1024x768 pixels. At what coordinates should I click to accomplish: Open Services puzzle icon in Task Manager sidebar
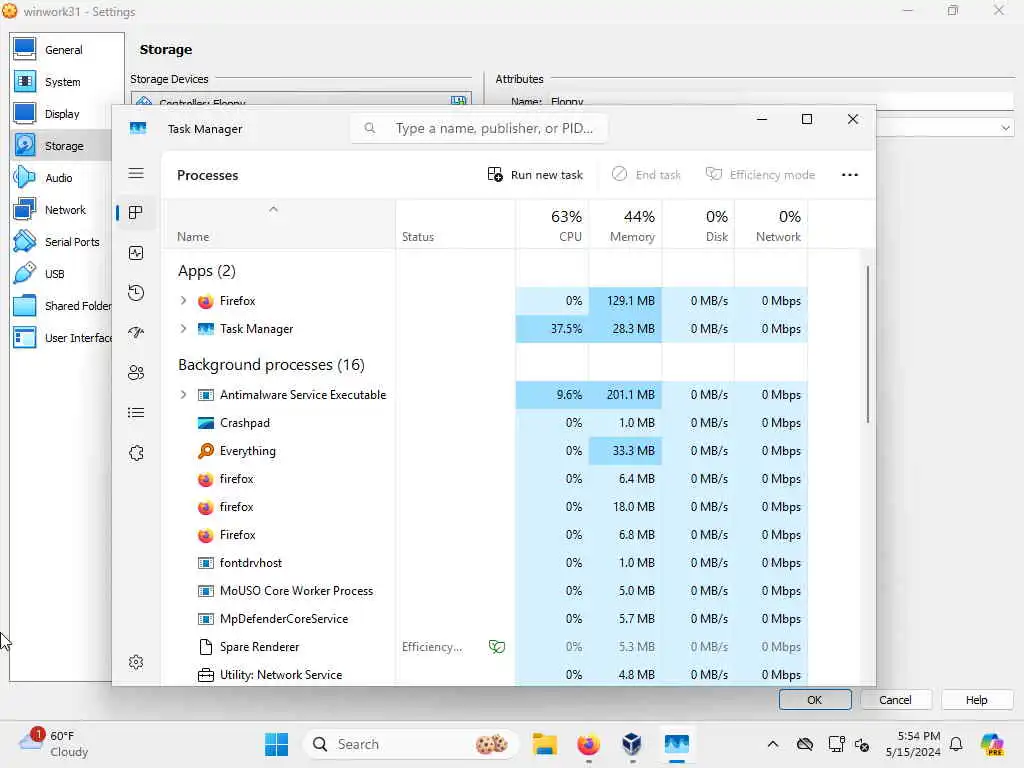click(136, 453)
